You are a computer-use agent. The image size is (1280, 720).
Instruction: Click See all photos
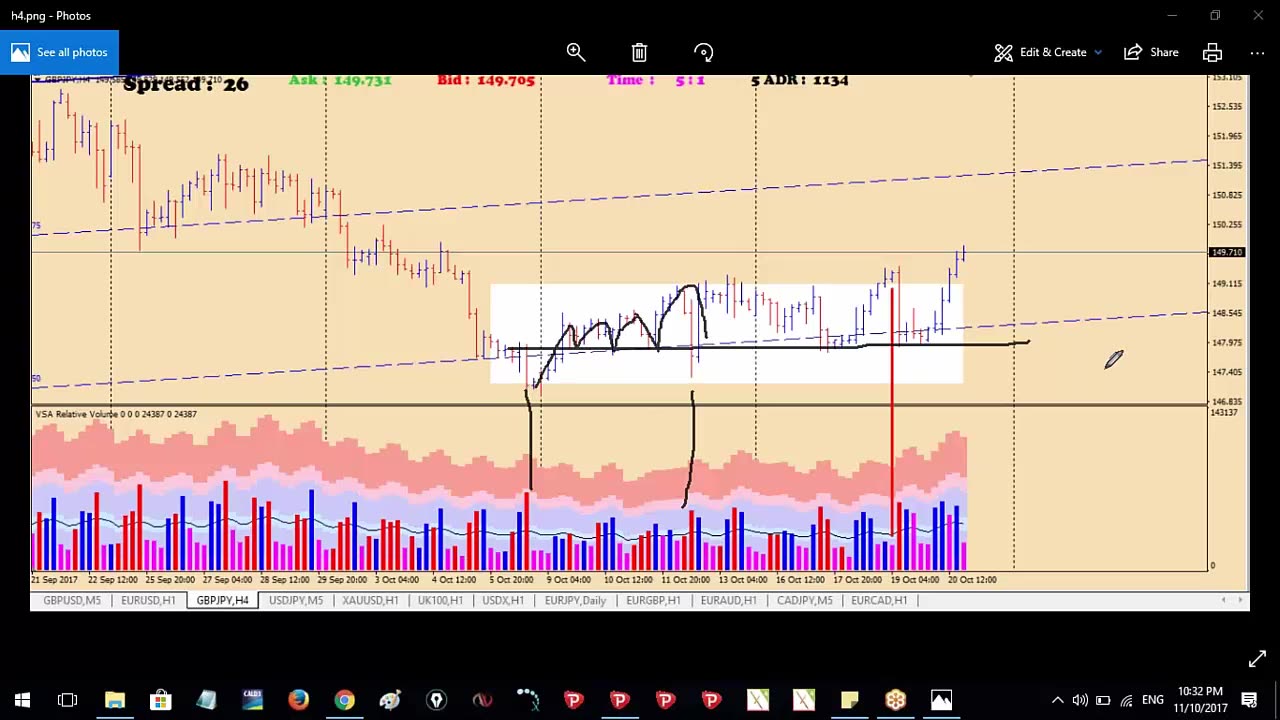pyautogui.click(x=60, y=52)
